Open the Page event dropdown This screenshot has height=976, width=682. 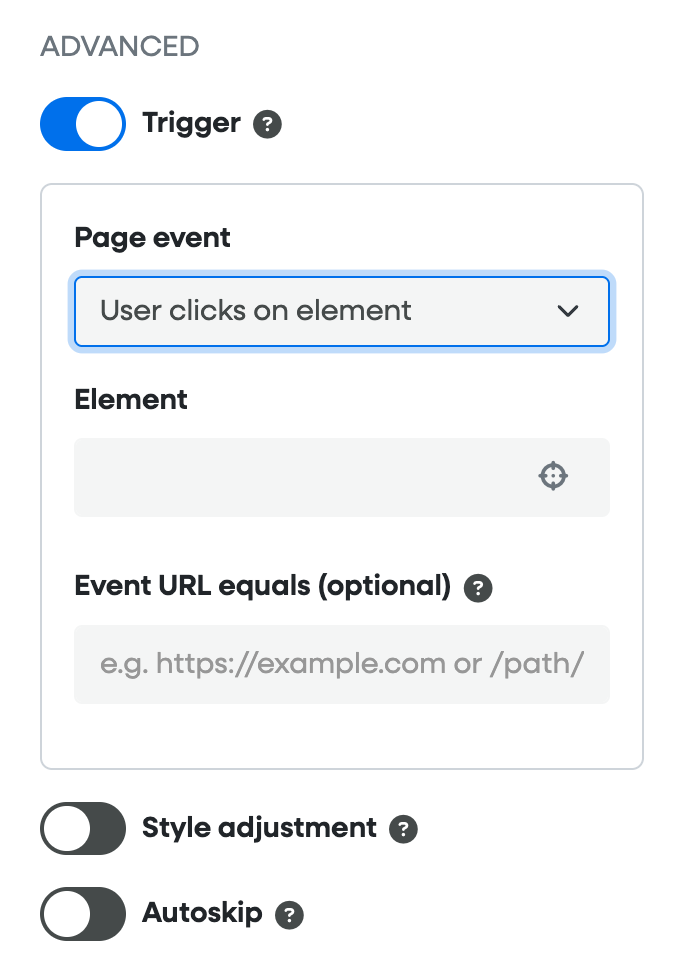pos(341,311)
